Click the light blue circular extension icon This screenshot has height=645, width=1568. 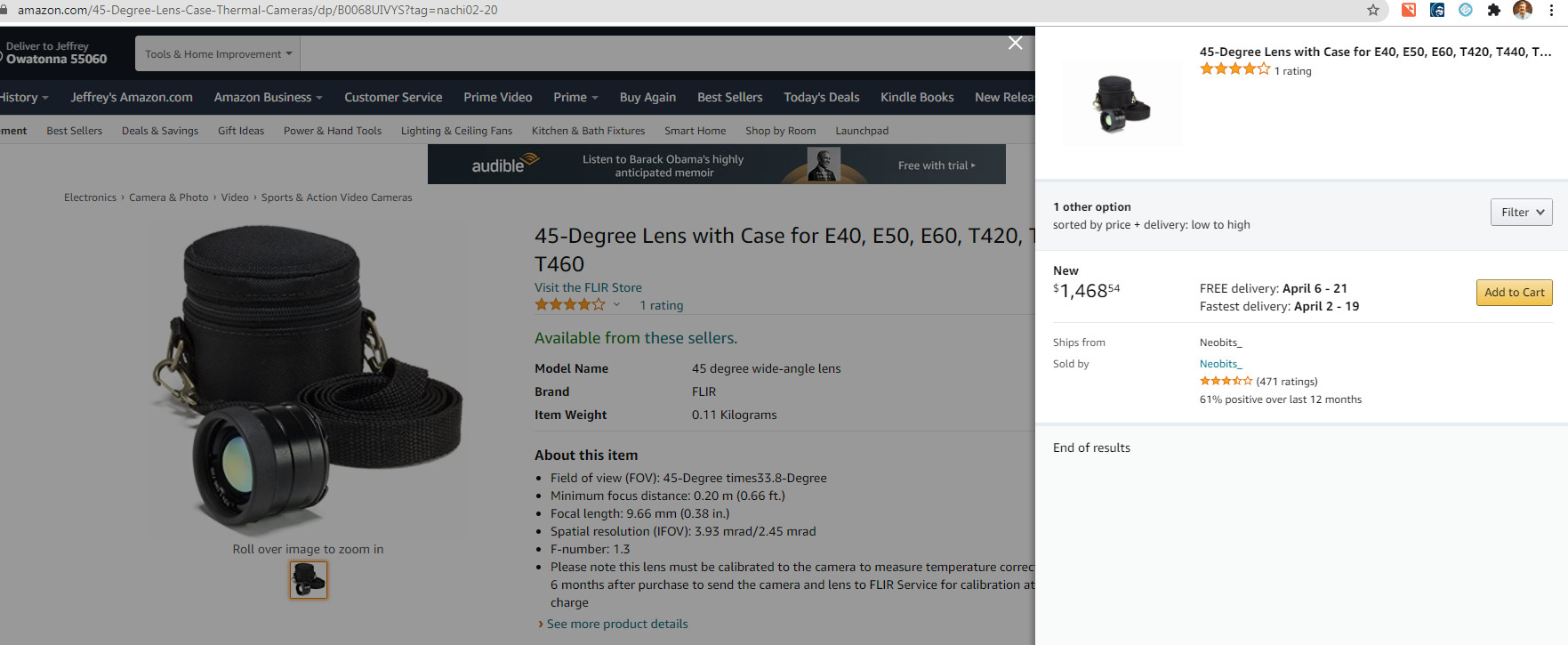[x=1466, y=10]
